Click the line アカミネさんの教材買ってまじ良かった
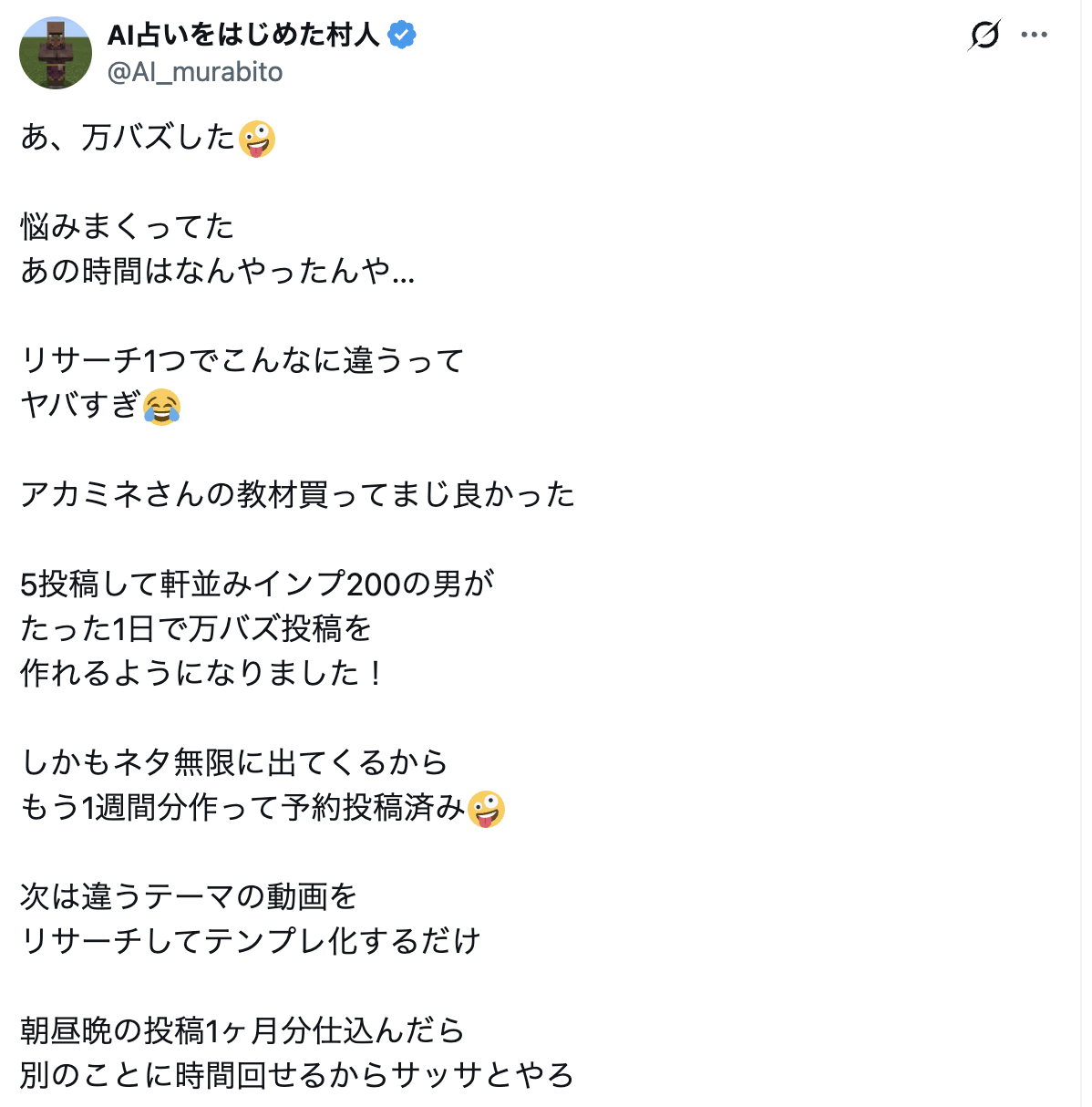 297,495
